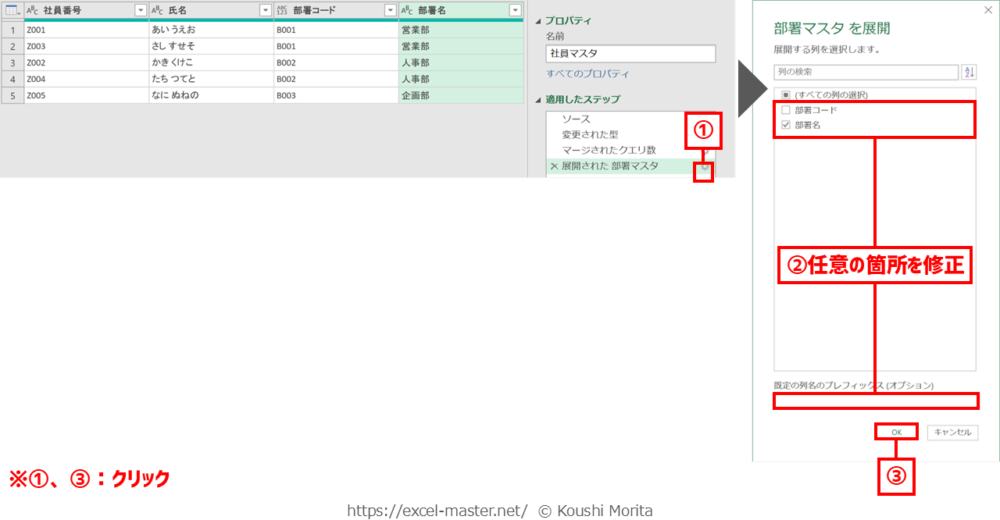Expand the 部署コード column filter dropdown
1000x520 pixels.
point(390,10)
